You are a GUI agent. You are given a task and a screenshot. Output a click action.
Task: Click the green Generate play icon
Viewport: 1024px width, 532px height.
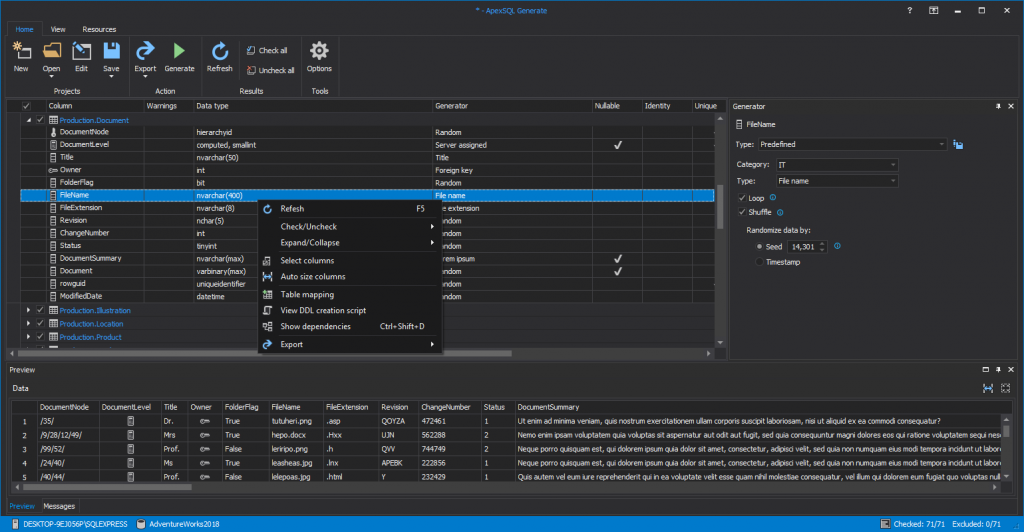pos(179,51)
